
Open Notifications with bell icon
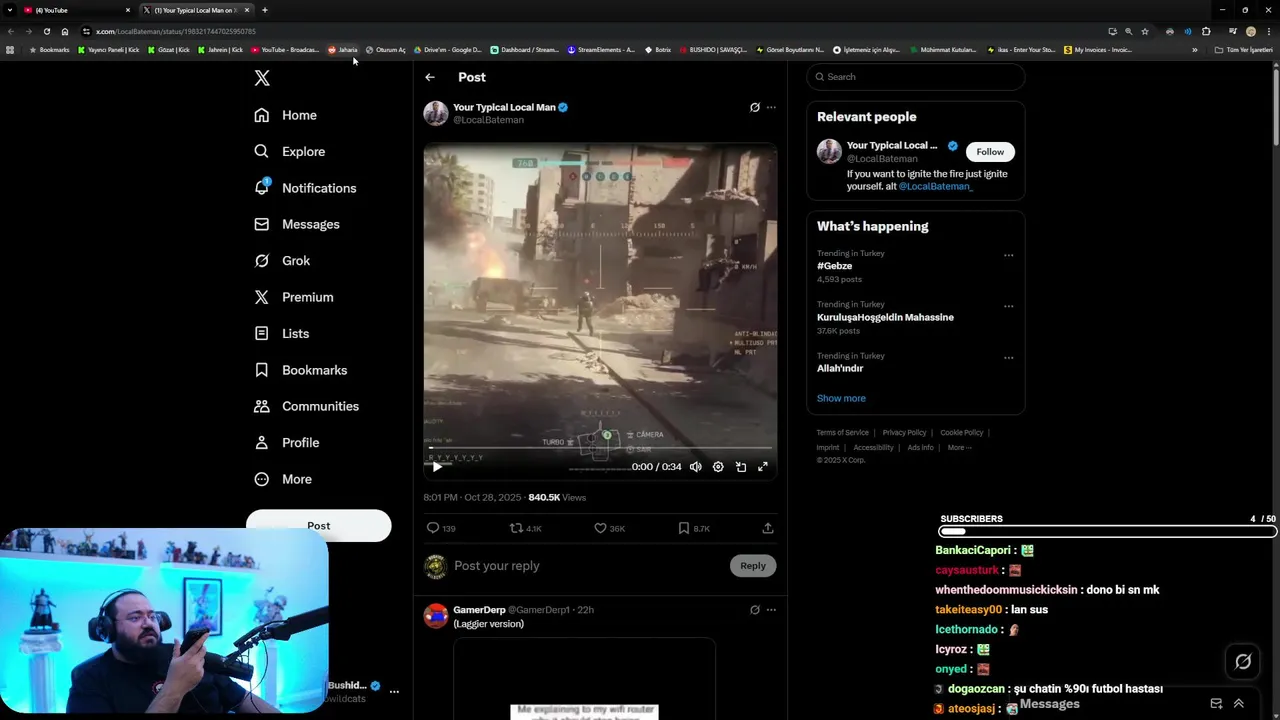pos(305,188)
